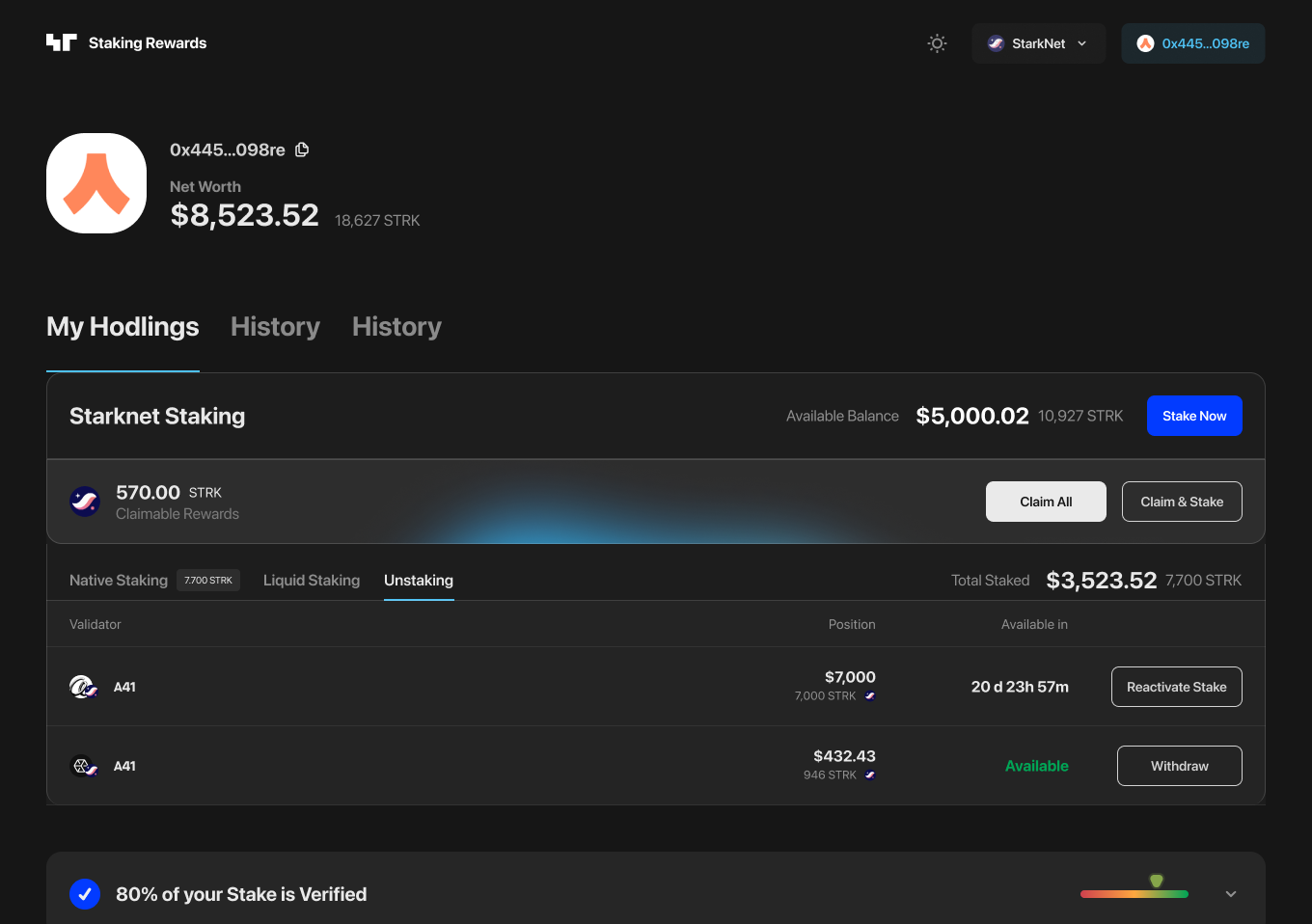Click Reactivate Stake for the $7,000 position
The image size is (1312, 924).
pyautogui.click(x=1177, y=687)
